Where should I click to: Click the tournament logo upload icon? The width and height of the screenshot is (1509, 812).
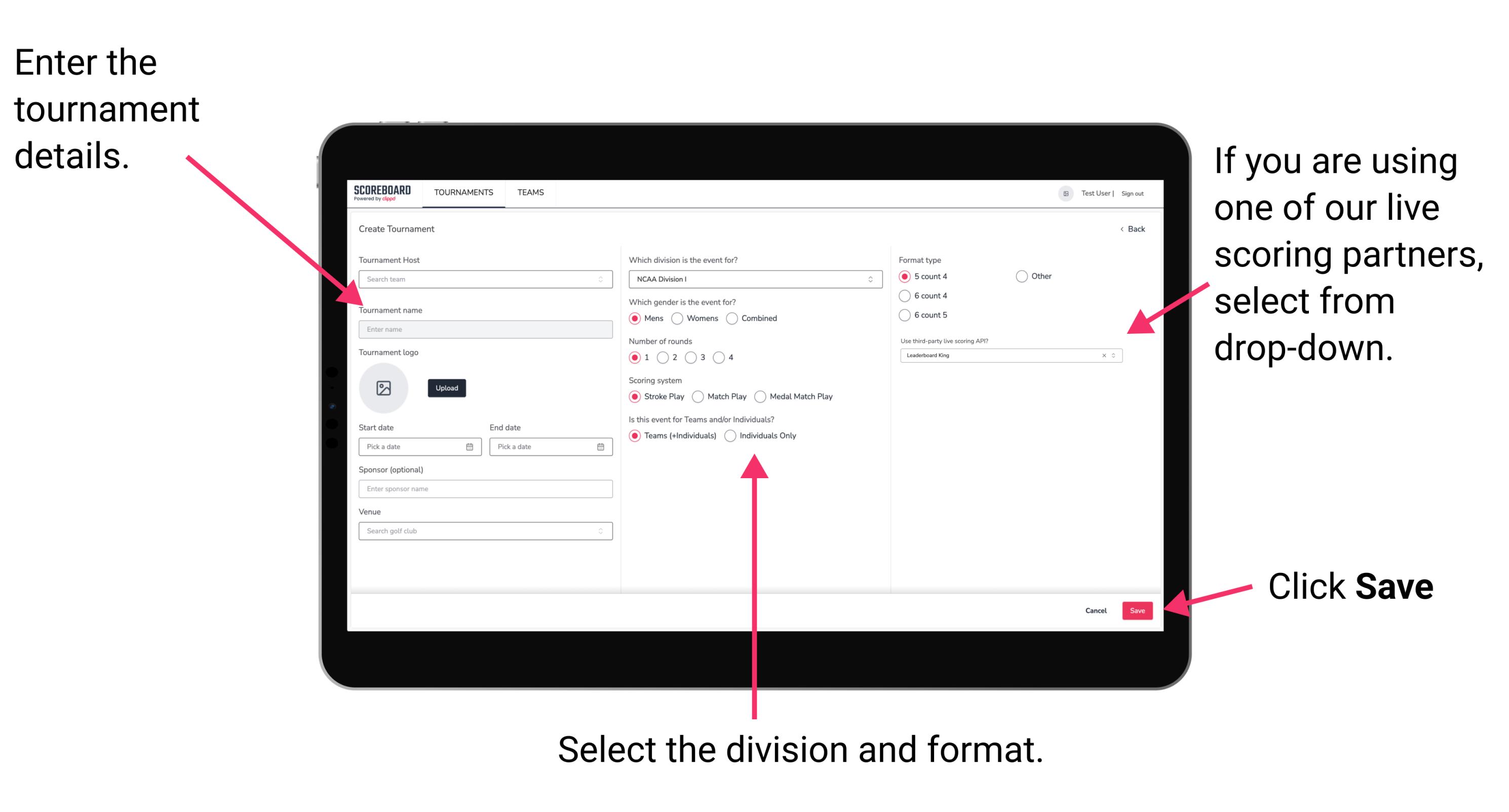384,388
